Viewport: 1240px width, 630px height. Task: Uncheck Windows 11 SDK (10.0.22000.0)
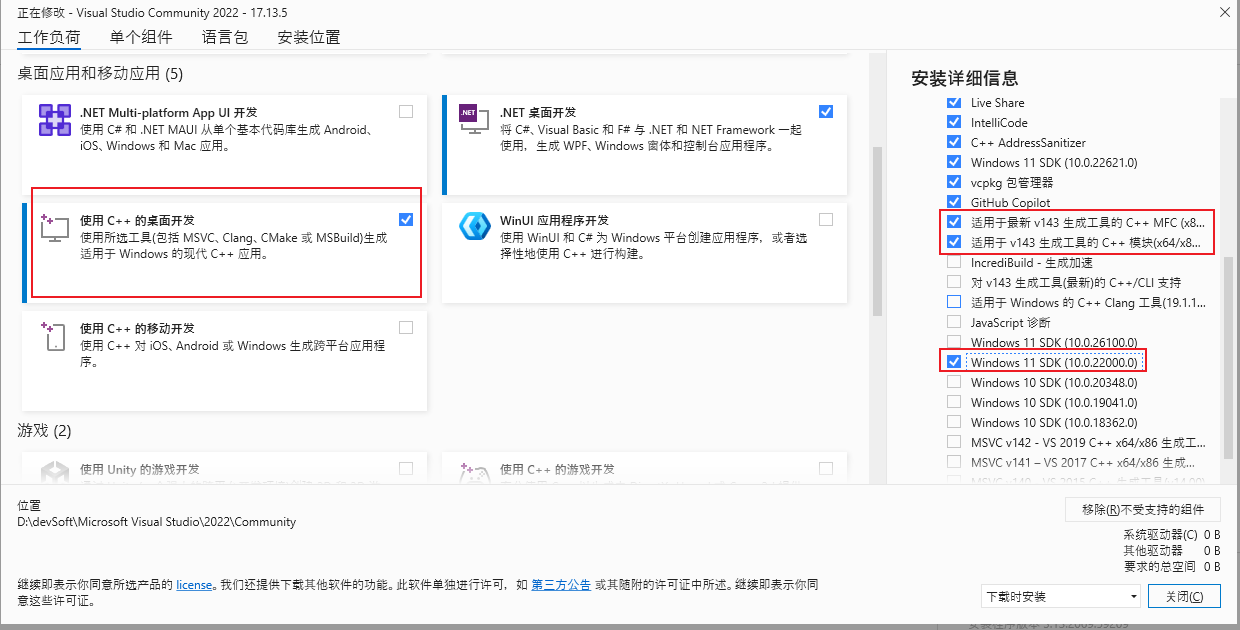click(954, 362)
